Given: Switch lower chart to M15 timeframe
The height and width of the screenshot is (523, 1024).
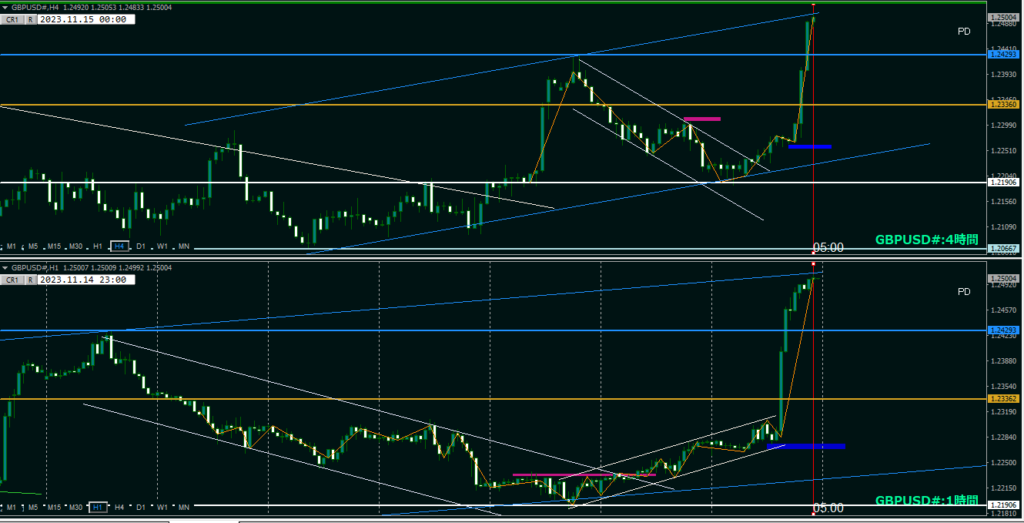Looking at the screenshot, I should [54, 507].
